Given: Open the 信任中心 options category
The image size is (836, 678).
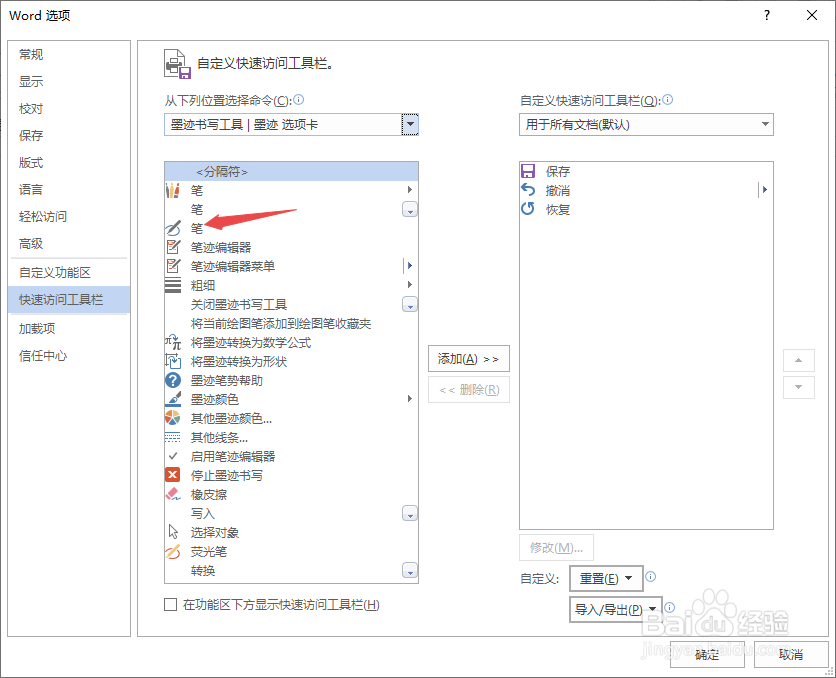Looking at the screenshot, I should point(69,356).
